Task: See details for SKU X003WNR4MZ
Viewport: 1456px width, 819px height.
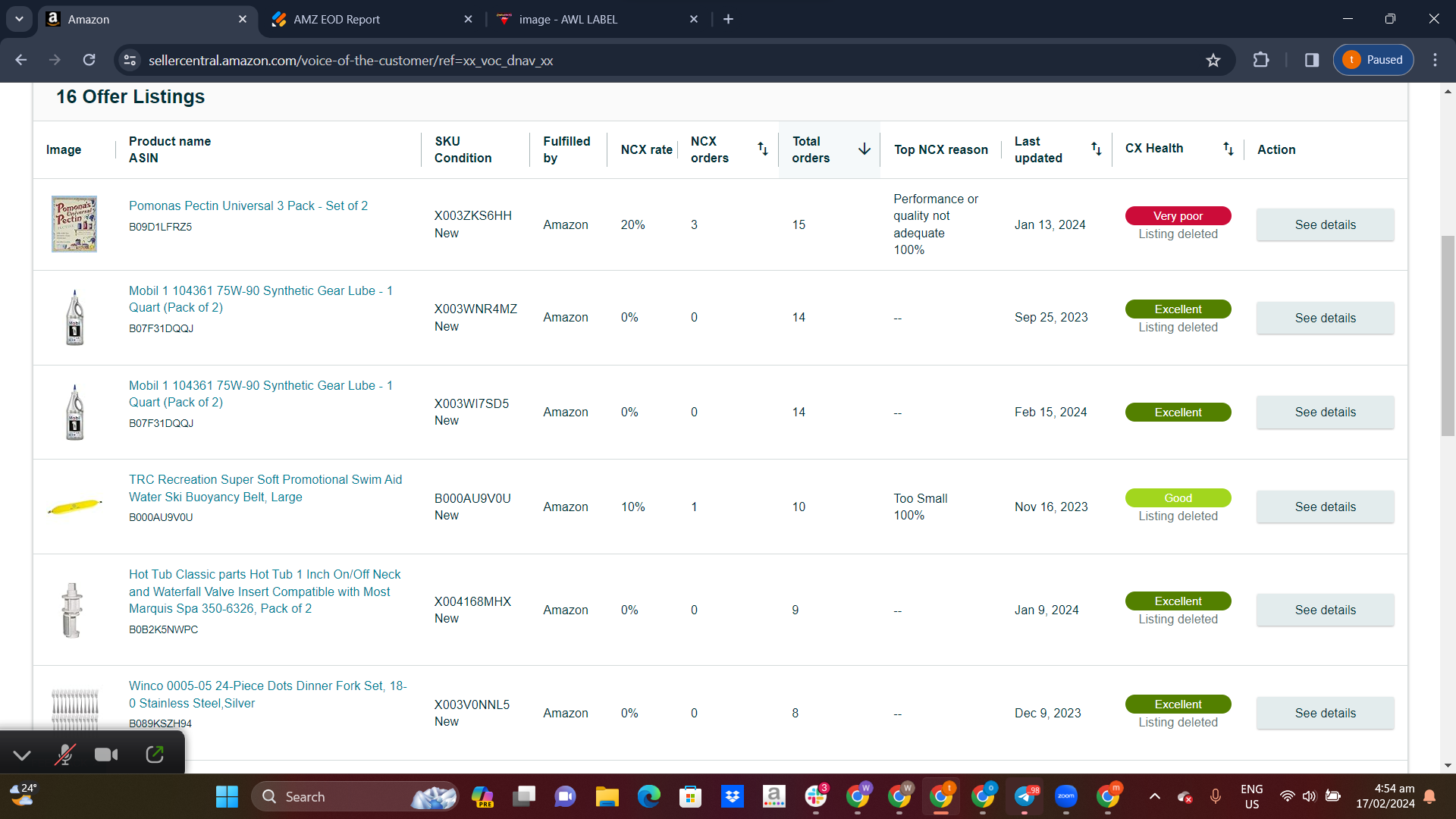Action: pyautogui.click(x=1325, y=318)
